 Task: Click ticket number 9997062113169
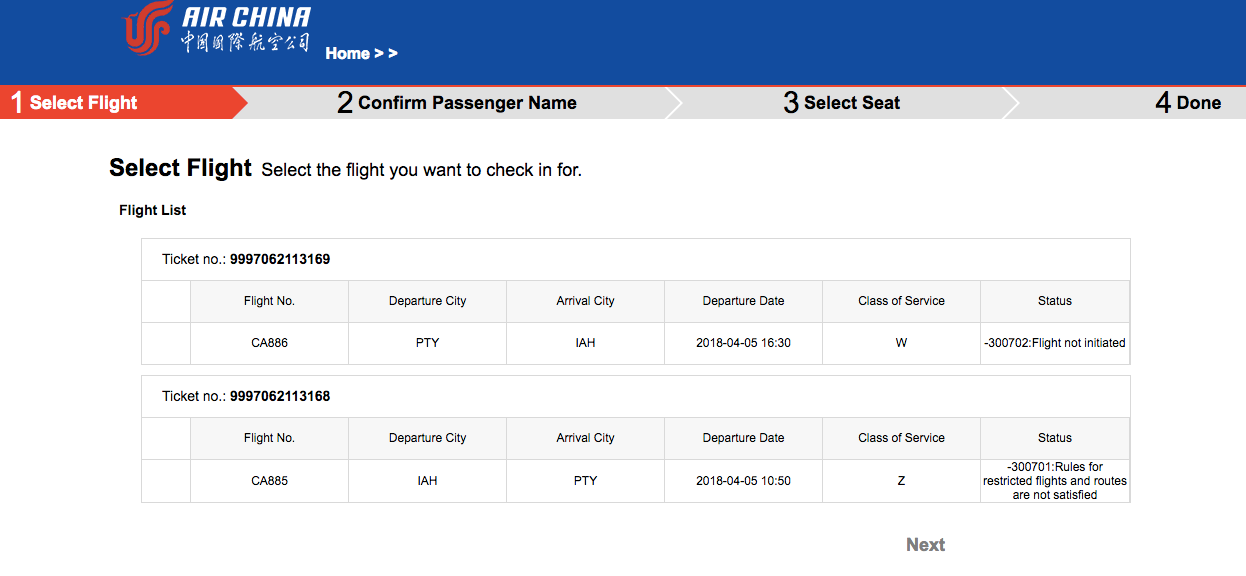280,259
